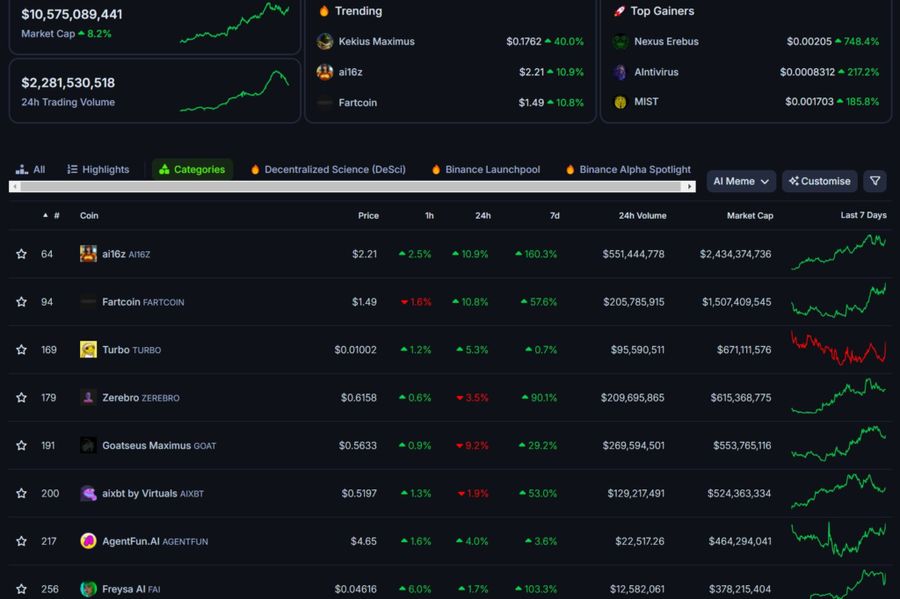
Task: Open Decentralized Science (DeSci) tab
Action: click(x=328, y=169)
